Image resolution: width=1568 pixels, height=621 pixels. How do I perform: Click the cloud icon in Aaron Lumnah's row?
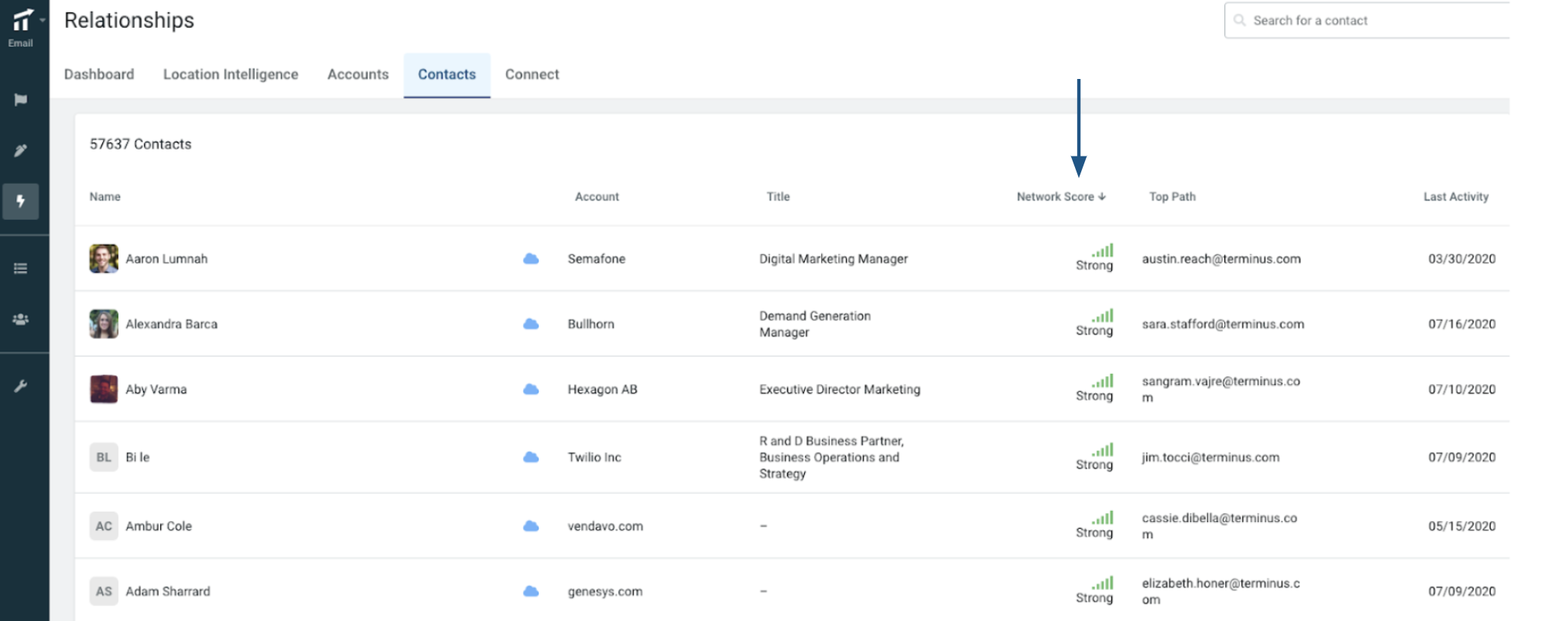(x=531, y=259)
